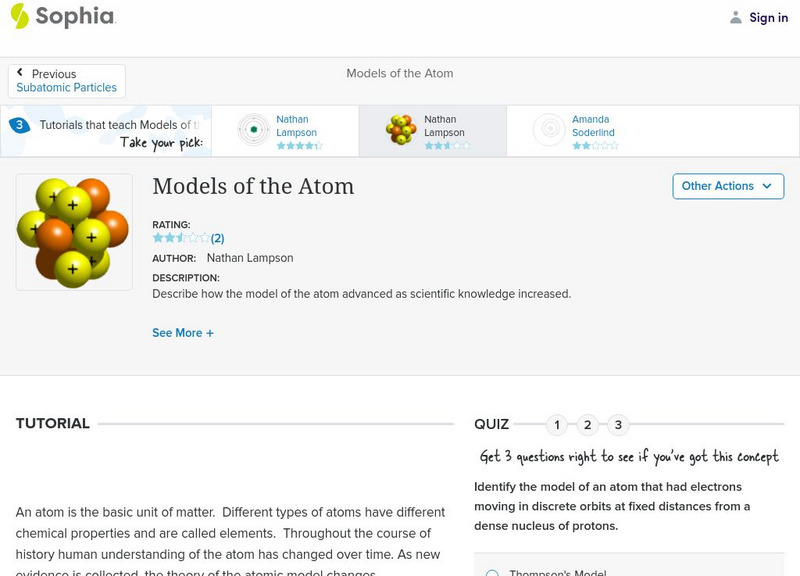
Task: Select the nucleus cluster tutorial icon
Action: [401, 130]
